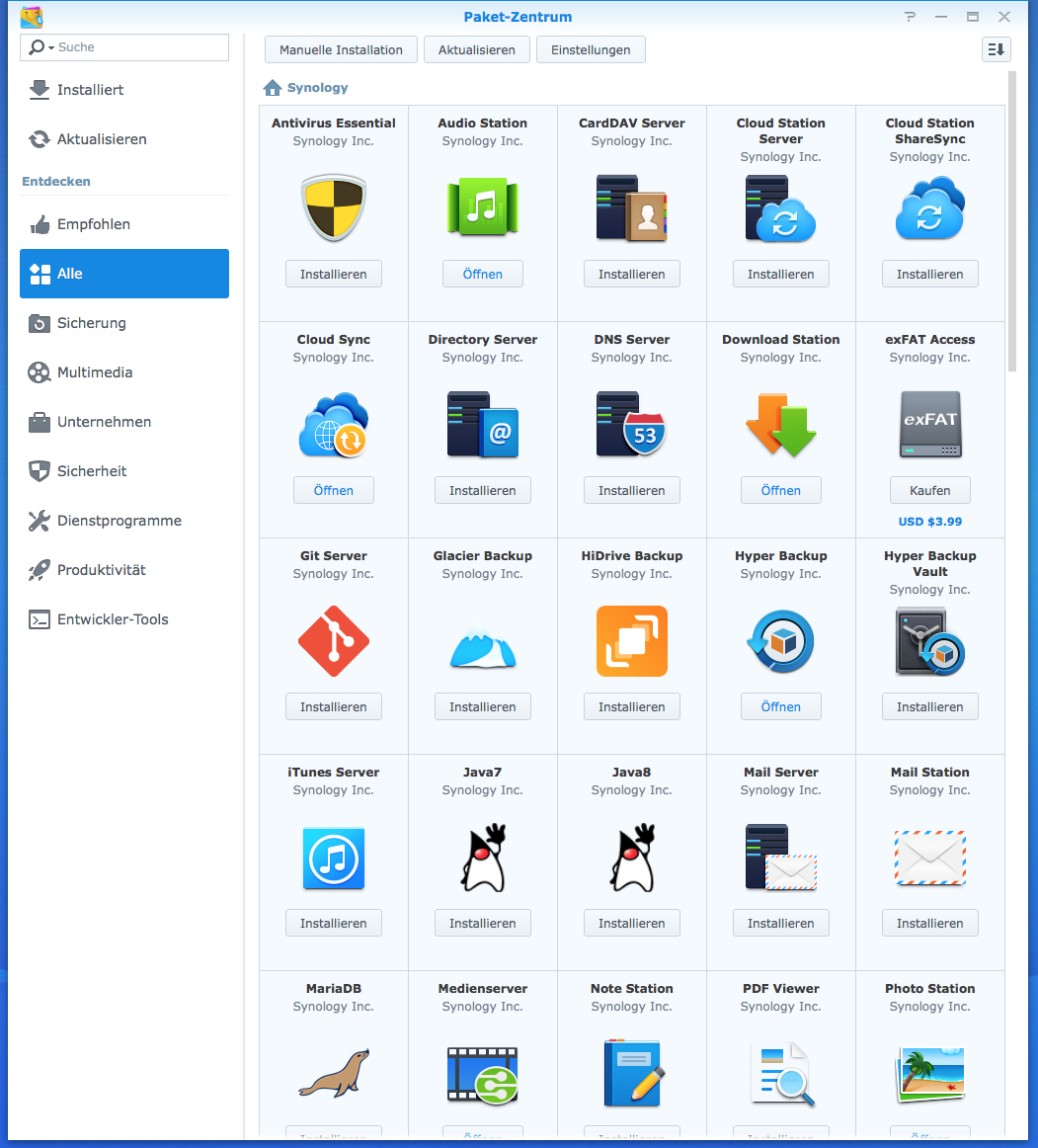Select the Sicherheit category
The height and width of the screenshot is (1148, 1038).
[x=124, y=471]
